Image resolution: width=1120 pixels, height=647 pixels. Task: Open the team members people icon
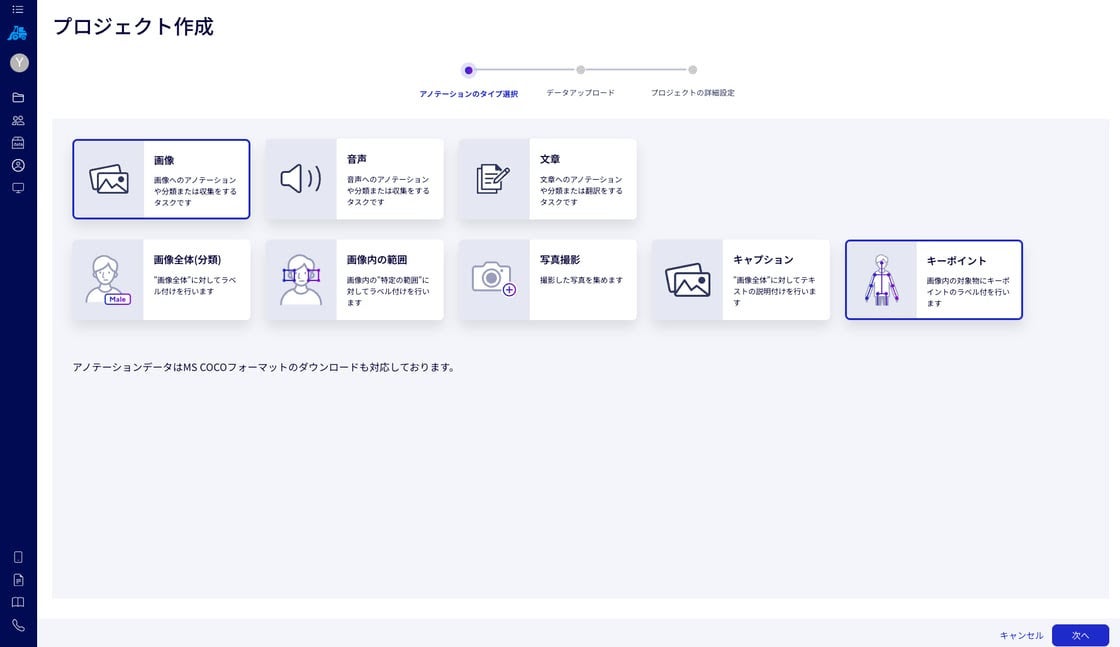19,120
